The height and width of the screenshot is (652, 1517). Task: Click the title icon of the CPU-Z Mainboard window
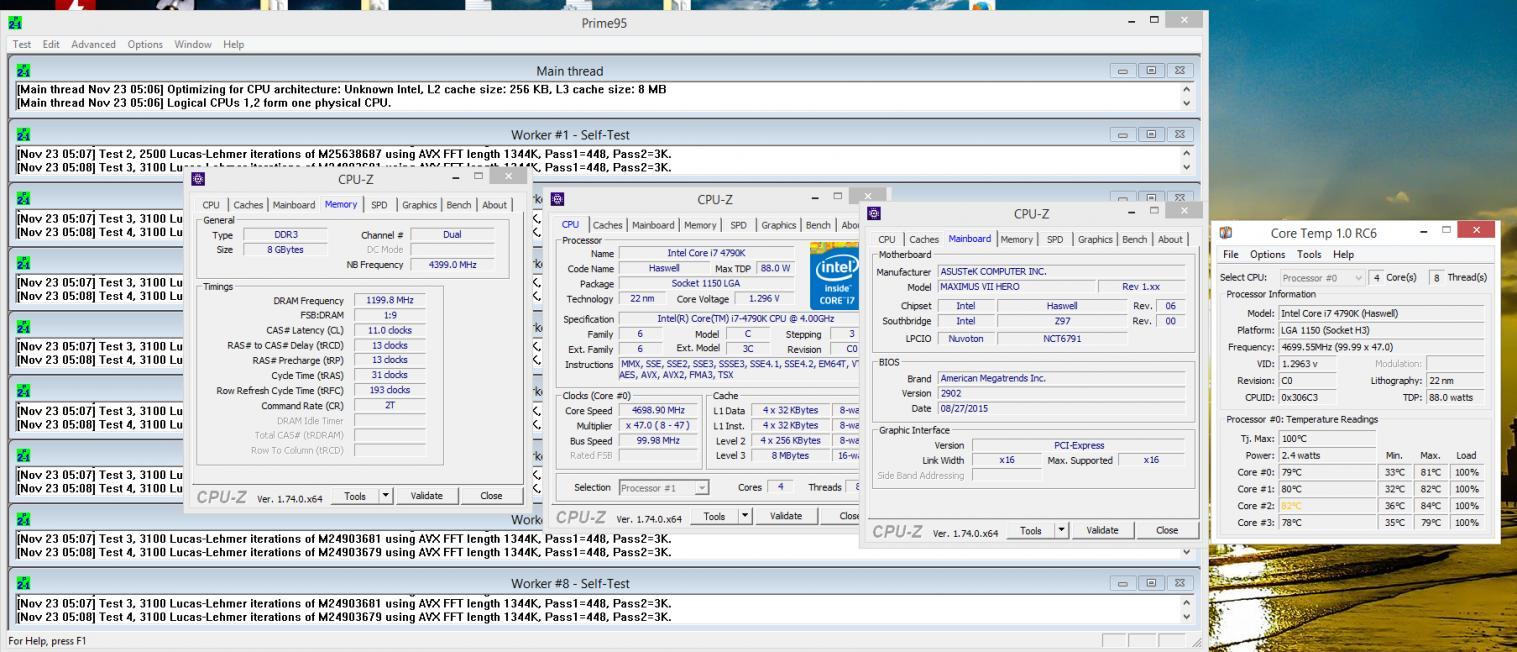pyautogui.click(x=874, y=214)
